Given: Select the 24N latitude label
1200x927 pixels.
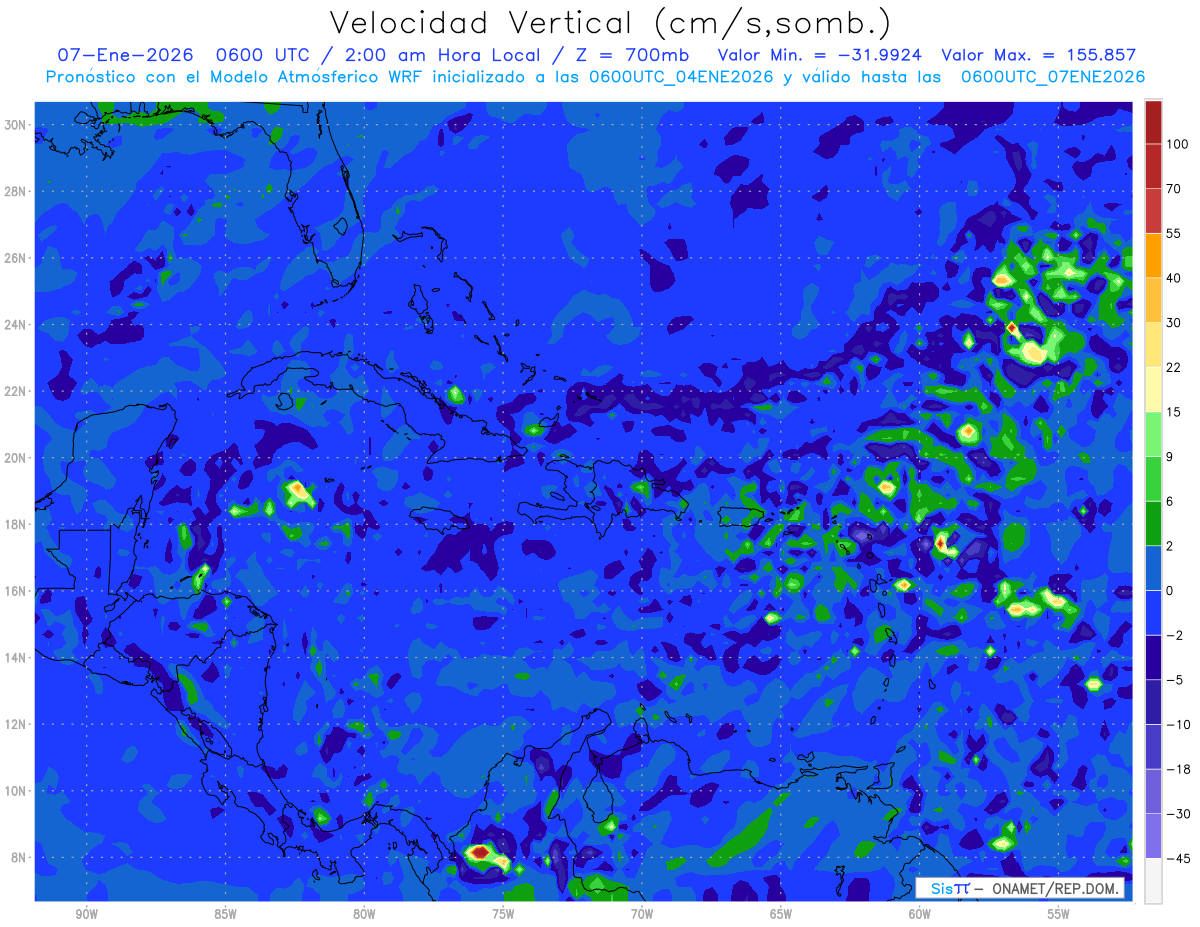Looking at the screenshot, I should (x=17, y=325).
